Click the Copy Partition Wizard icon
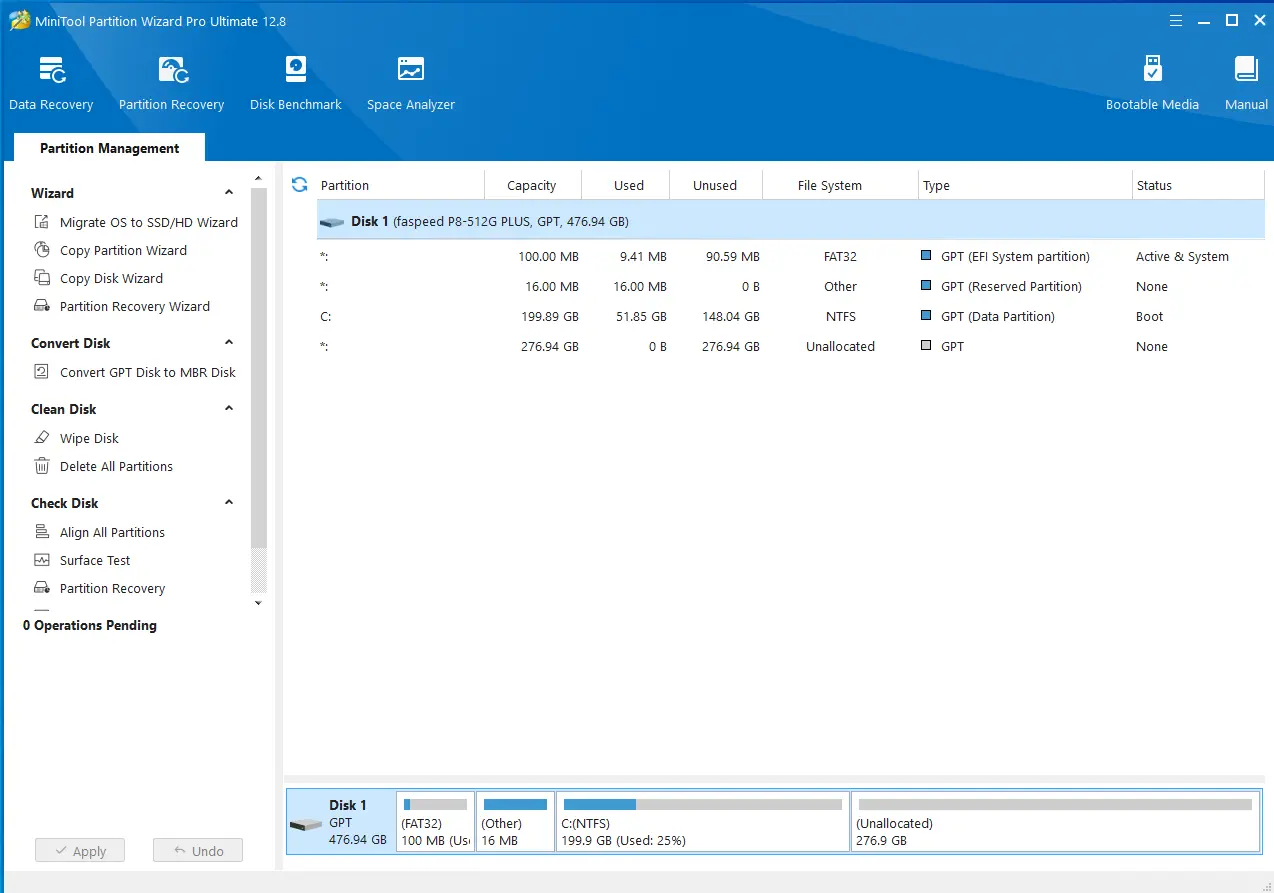 (x=42, y=250)
